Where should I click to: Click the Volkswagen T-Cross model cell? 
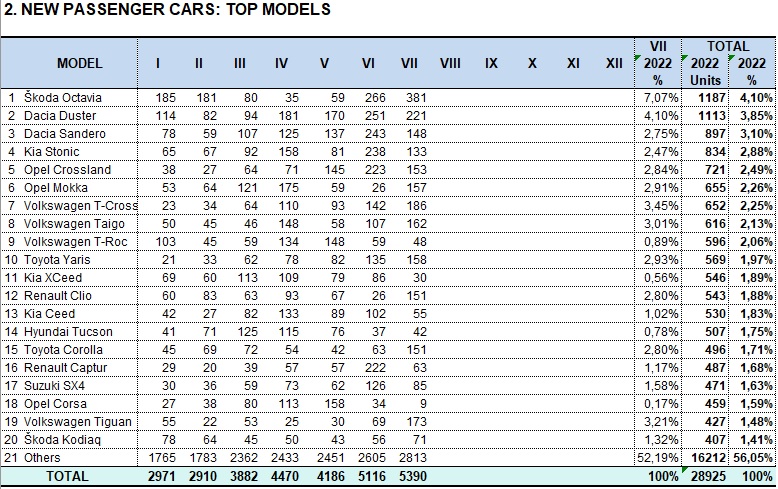click(80, 206)
